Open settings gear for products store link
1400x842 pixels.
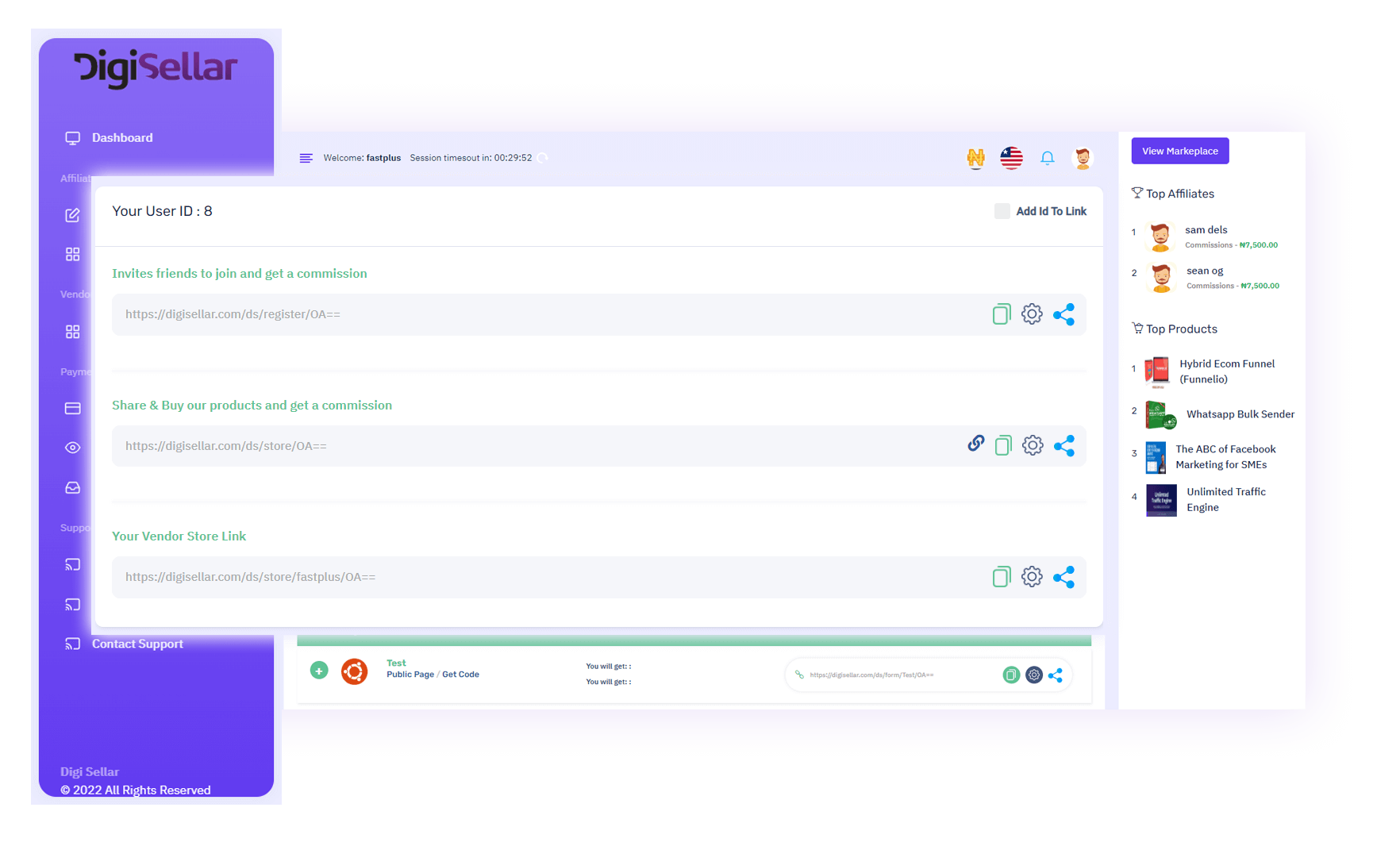point(1033,445)
